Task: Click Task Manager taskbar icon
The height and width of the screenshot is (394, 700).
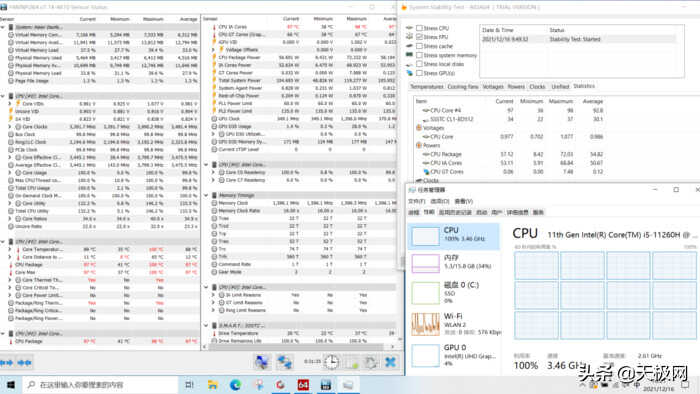Action: coord(348,385)
